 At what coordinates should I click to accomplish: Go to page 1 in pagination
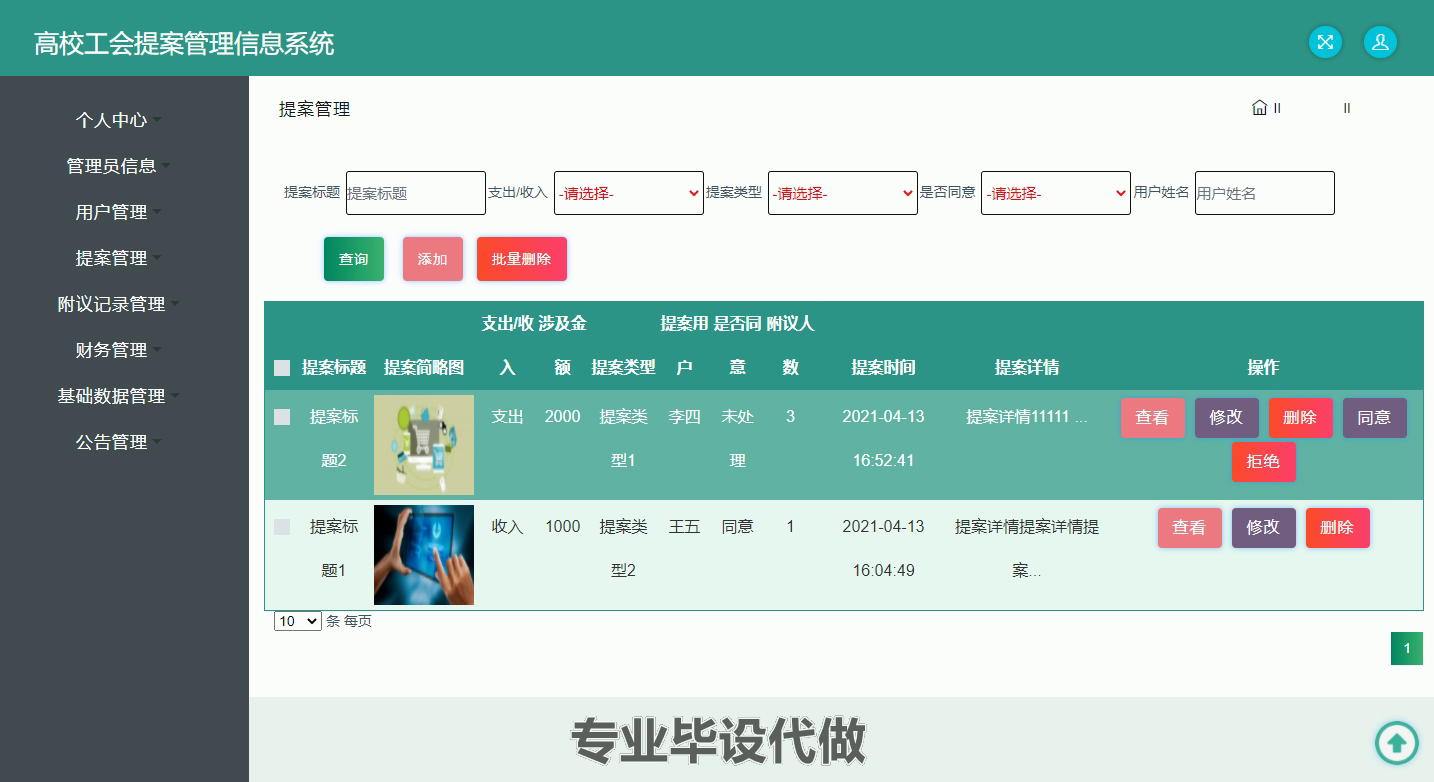point(1407,649)
